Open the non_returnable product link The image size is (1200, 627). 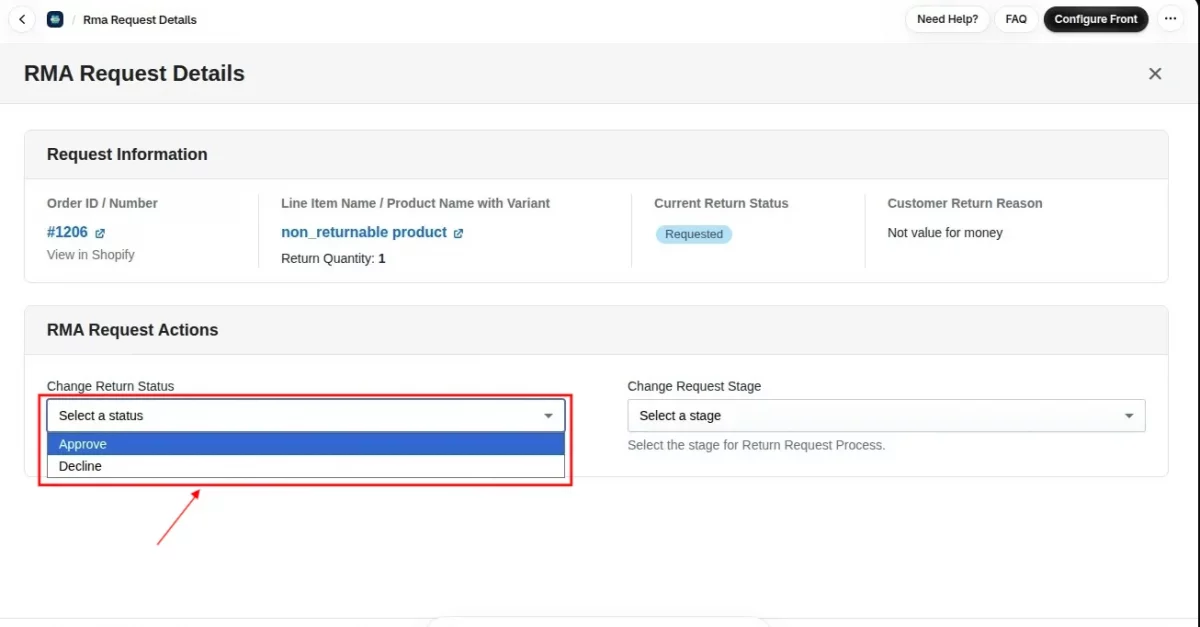[364, 232]
